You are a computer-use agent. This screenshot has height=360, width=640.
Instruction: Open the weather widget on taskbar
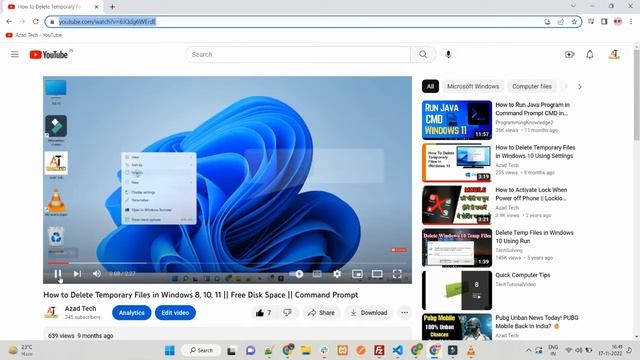coord(20,350)
